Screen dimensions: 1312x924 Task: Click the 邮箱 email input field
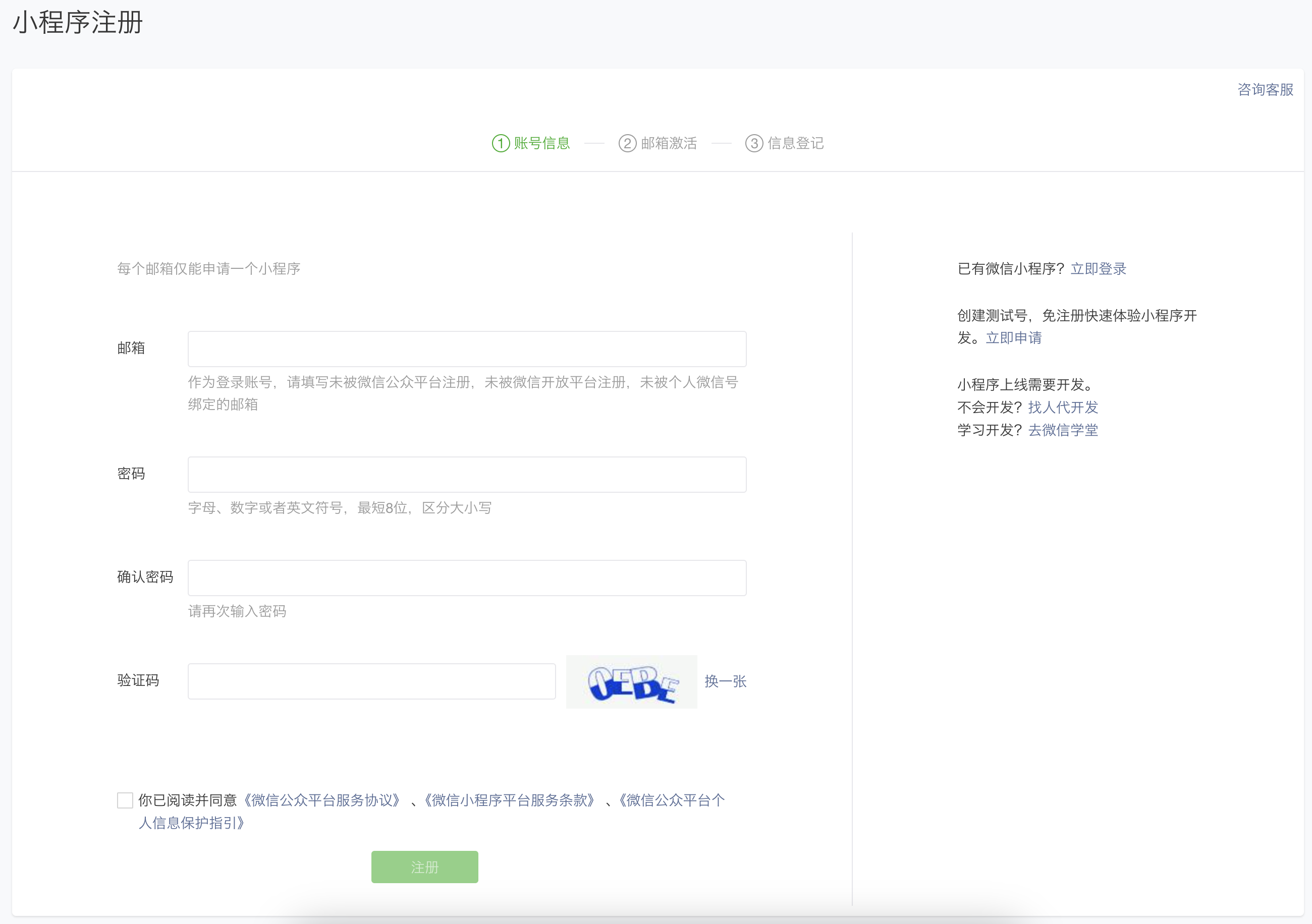pos(467,349)
